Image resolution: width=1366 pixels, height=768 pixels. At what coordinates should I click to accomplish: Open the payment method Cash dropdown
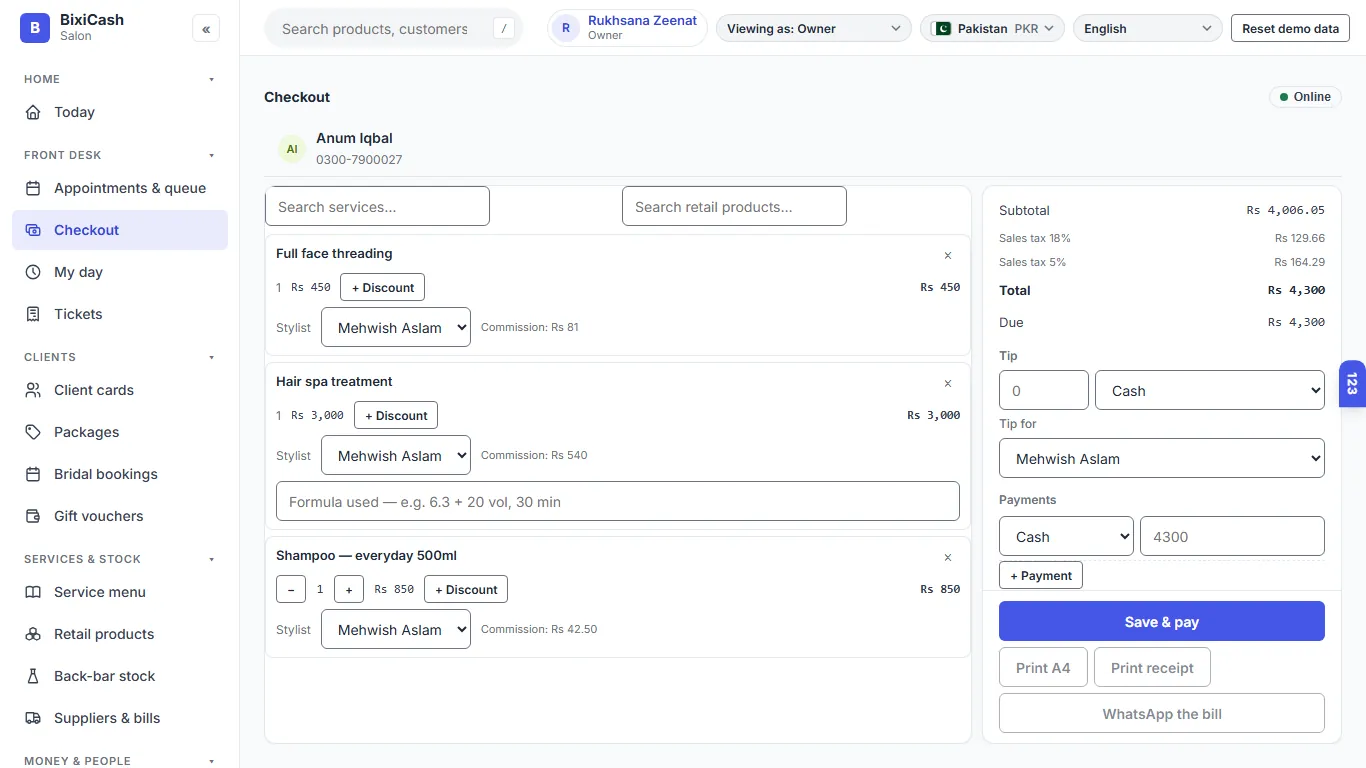(x=1066, y=536)
